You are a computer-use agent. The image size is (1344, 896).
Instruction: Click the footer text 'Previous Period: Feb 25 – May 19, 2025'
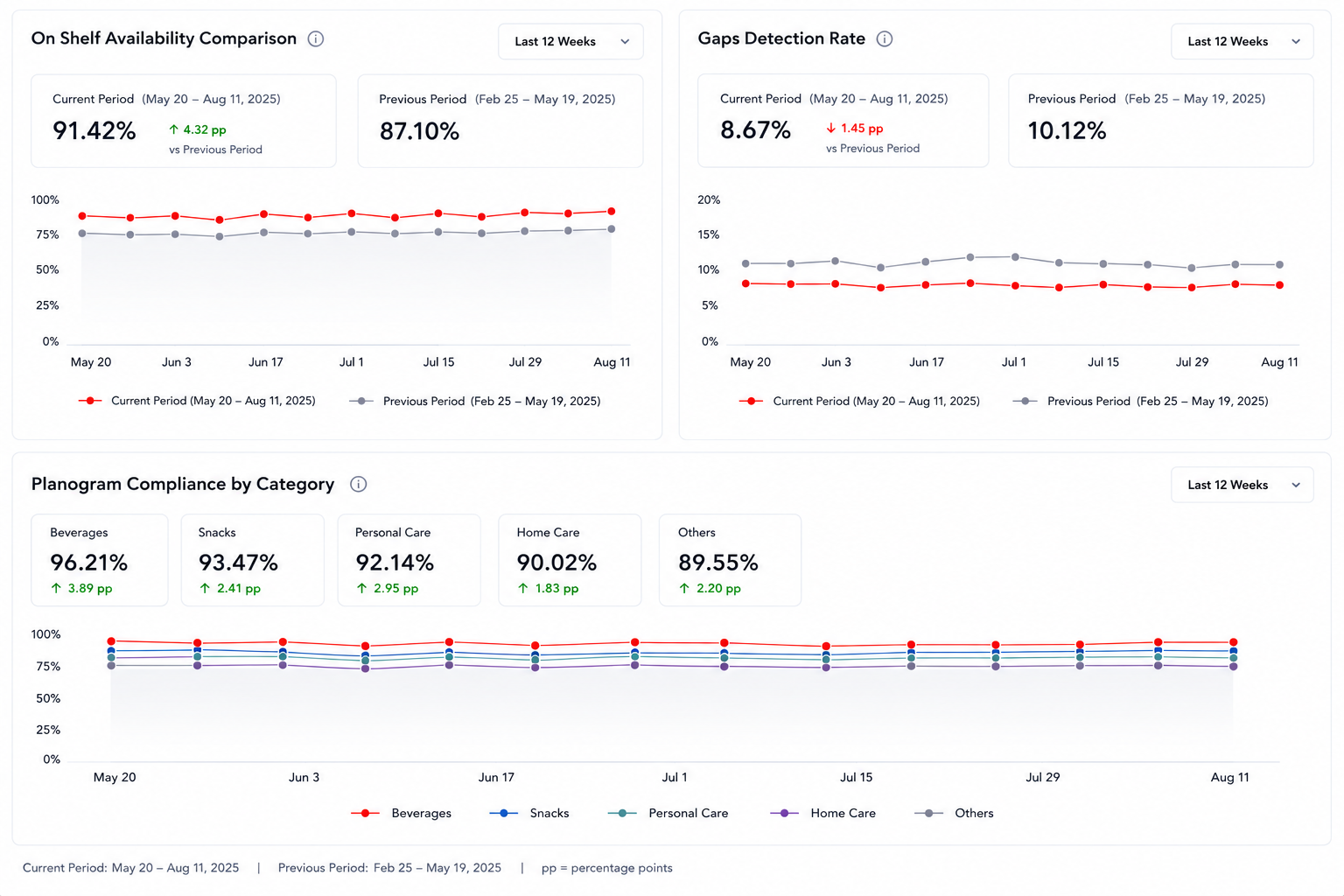click(x=389, y=868)
